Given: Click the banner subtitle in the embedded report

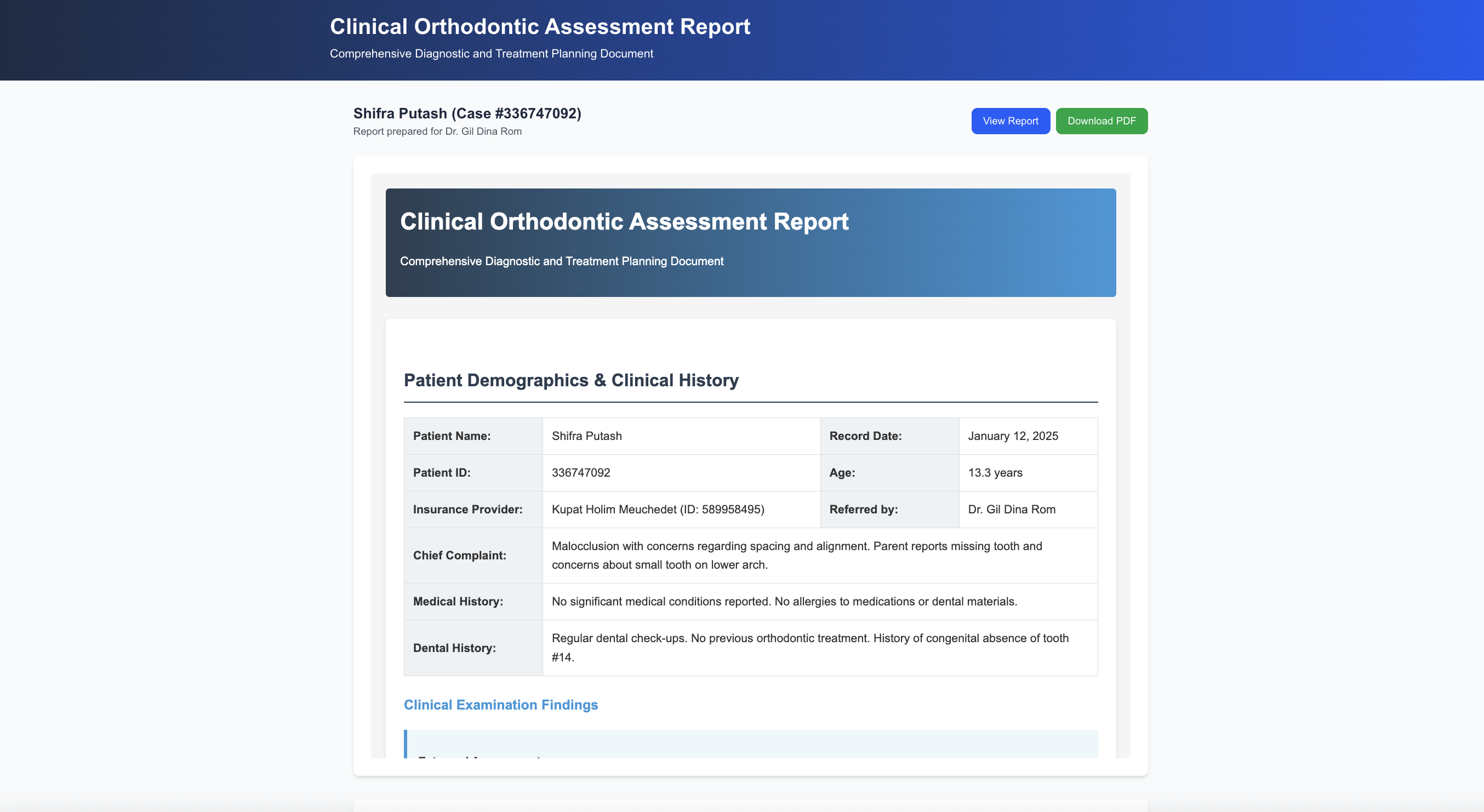Looking at the screenshot, I should [x=561, y=261].
